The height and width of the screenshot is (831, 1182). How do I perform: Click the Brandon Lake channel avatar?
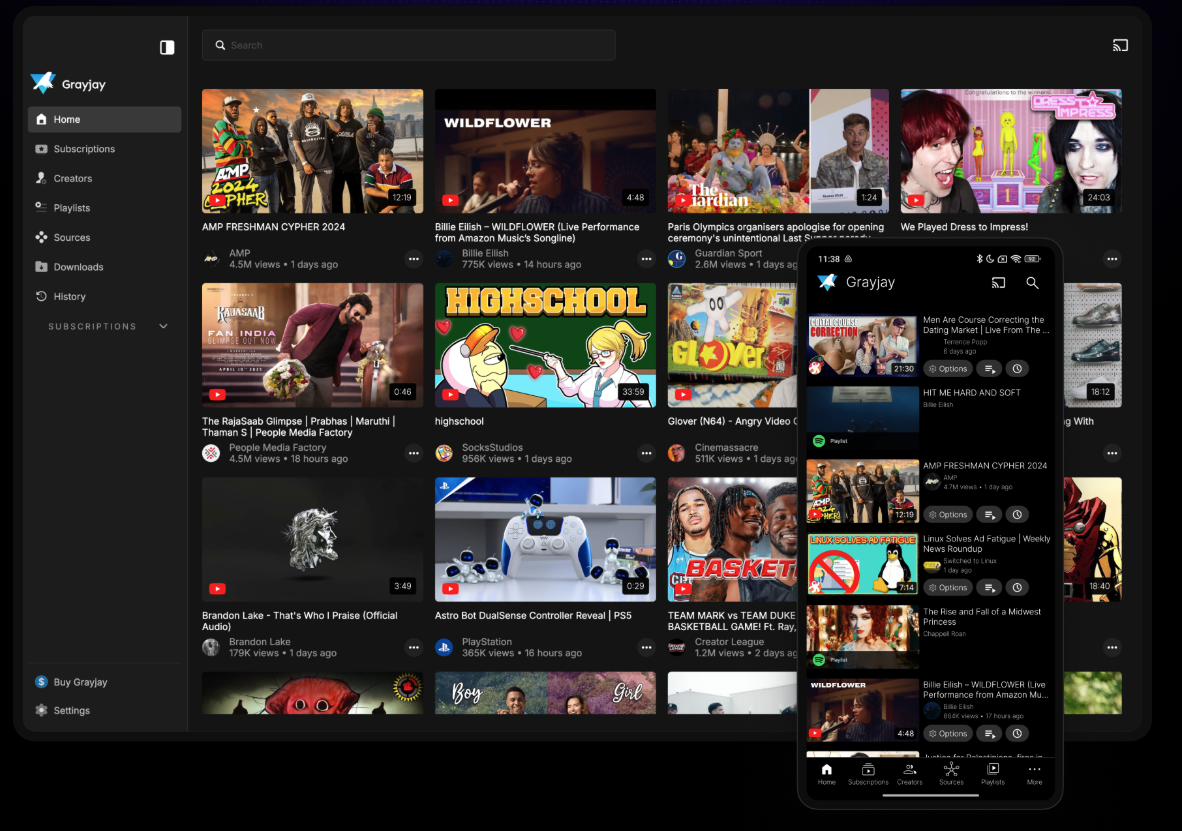pos(211,647)
